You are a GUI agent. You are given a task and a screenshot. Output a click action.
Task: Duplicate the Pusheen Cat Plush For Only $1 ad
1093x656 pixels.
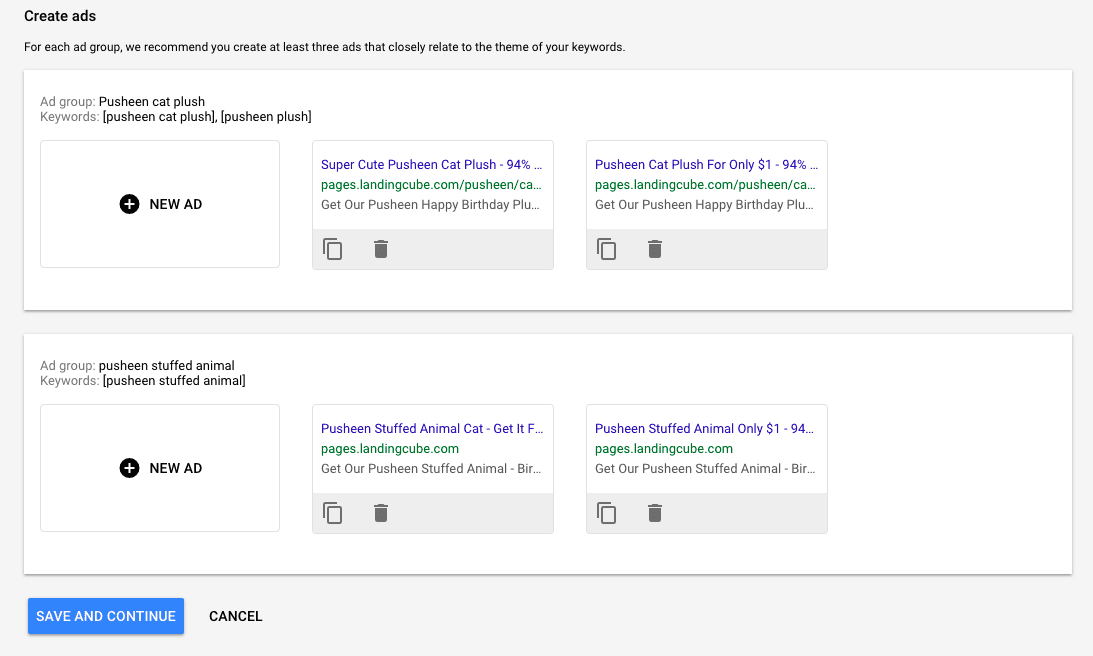(607, 249)
